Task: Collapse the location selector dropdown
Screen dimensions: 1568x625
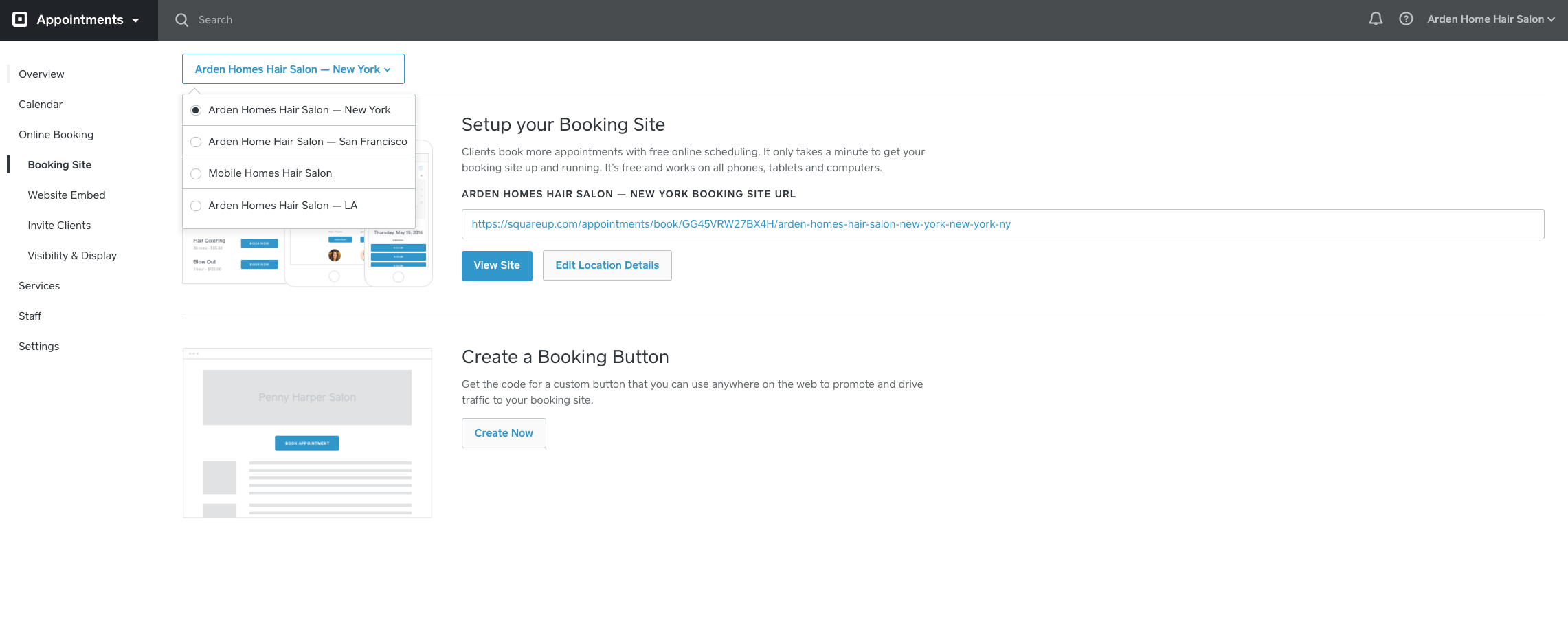Action: [x=293, y=69]
